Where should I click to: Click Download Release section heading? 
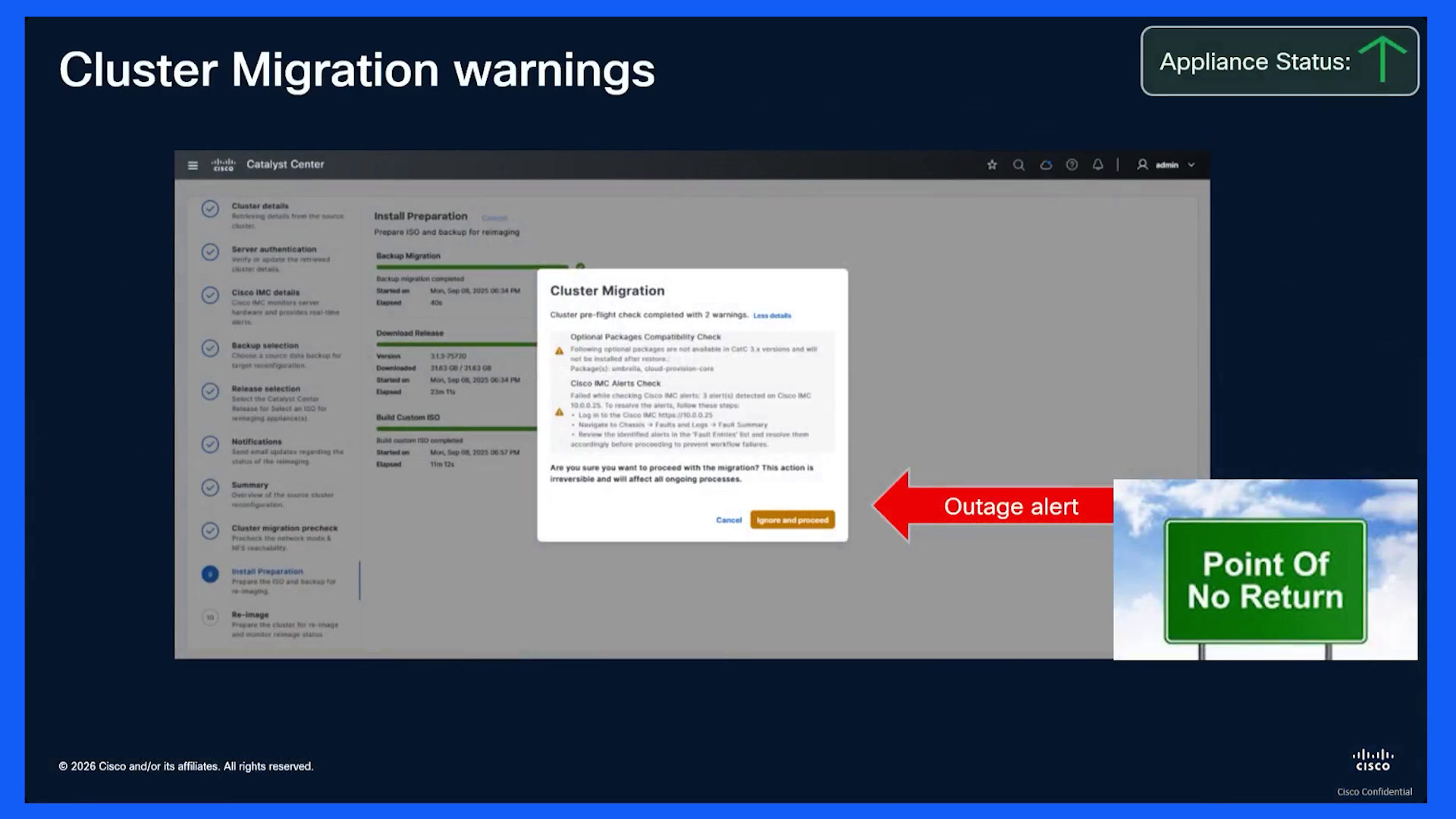409,333
